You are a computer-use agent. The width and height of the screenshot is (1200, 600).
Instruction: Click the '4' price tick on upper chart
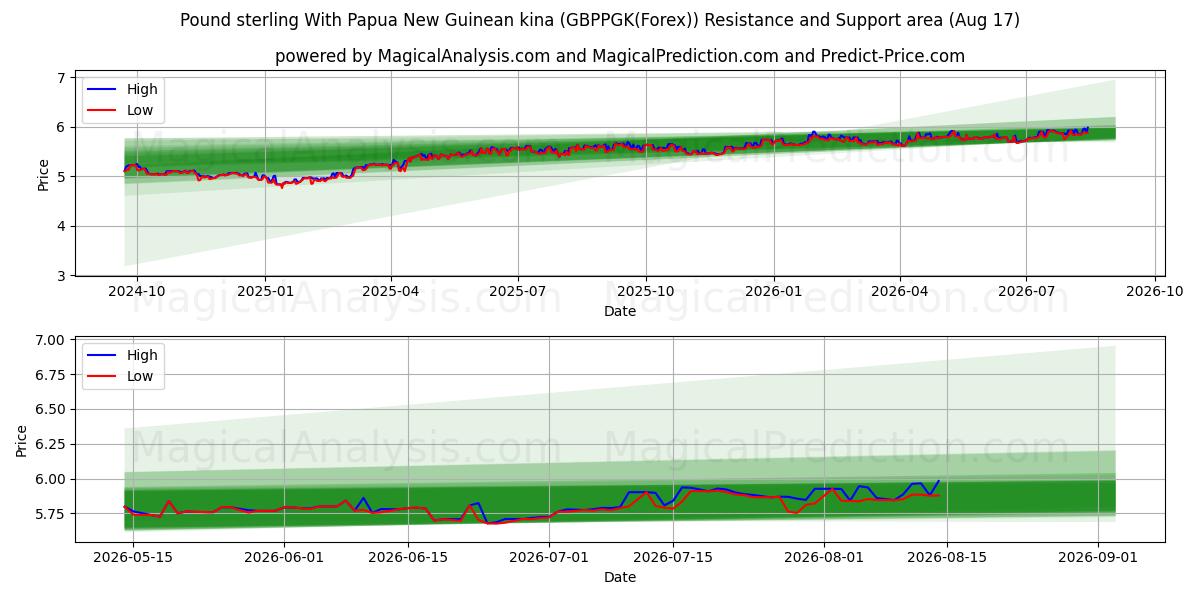62,226
